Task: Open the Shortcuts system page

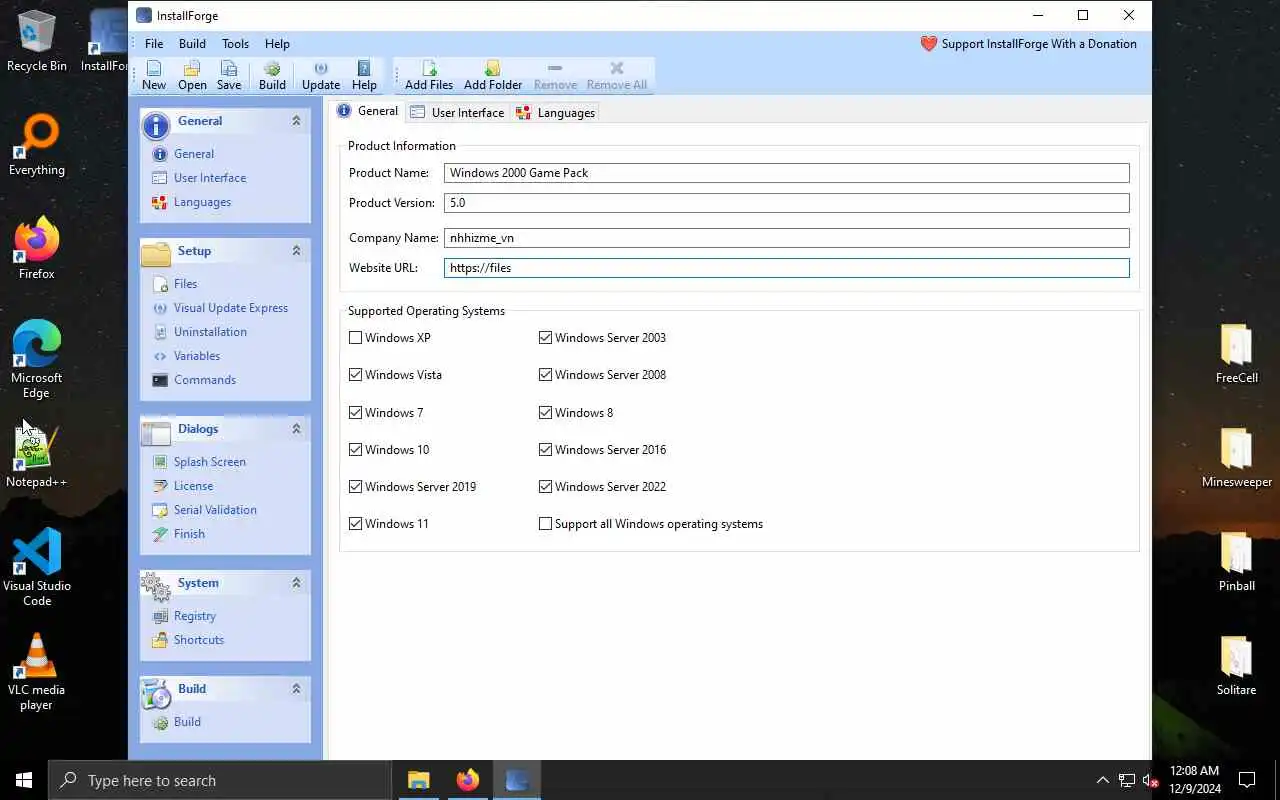Action: pos(199,640)
